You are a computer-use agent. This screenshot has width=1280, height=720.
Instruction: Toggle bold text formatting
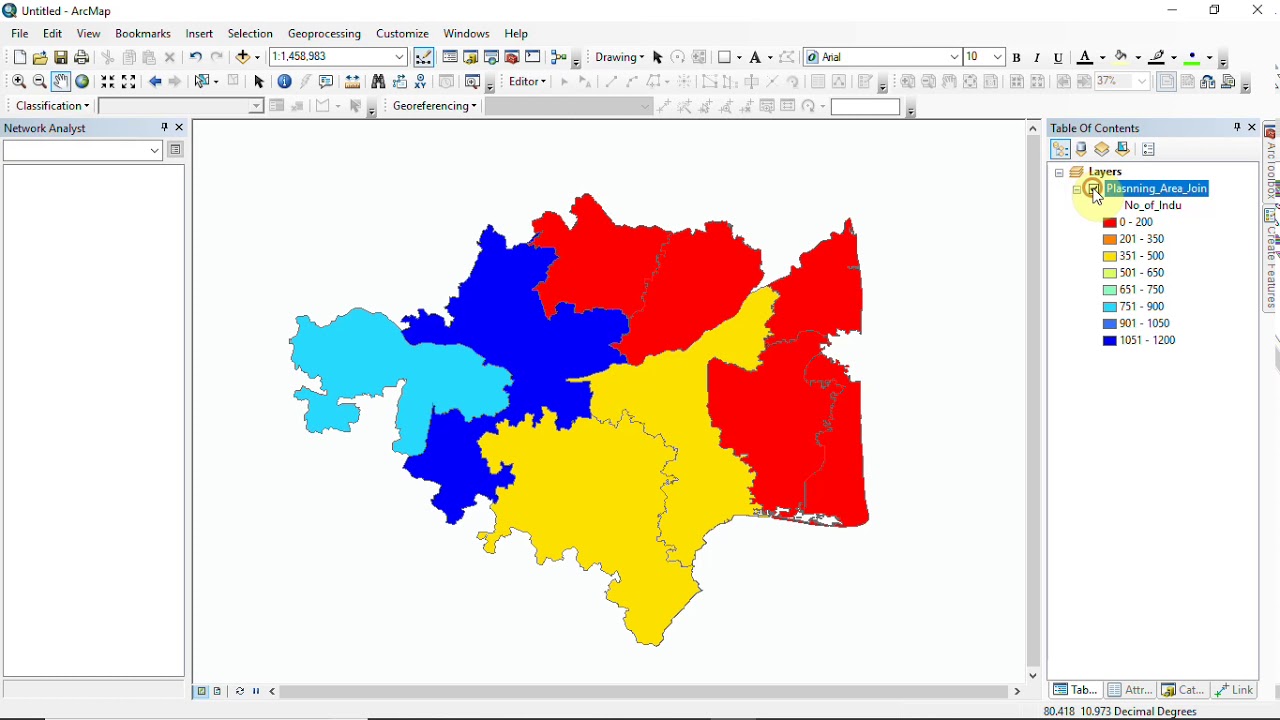pos(1017,58)
